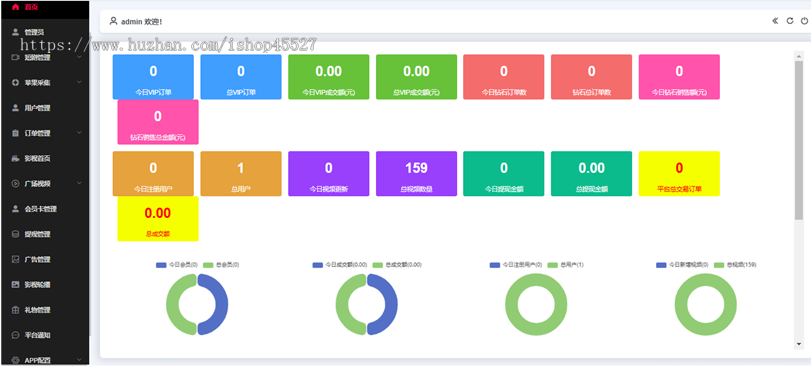Click the clipboard icon beside 订单管理
Viewport: 811px width, 366px height.
pyautogui.click(x=15, y=133)
